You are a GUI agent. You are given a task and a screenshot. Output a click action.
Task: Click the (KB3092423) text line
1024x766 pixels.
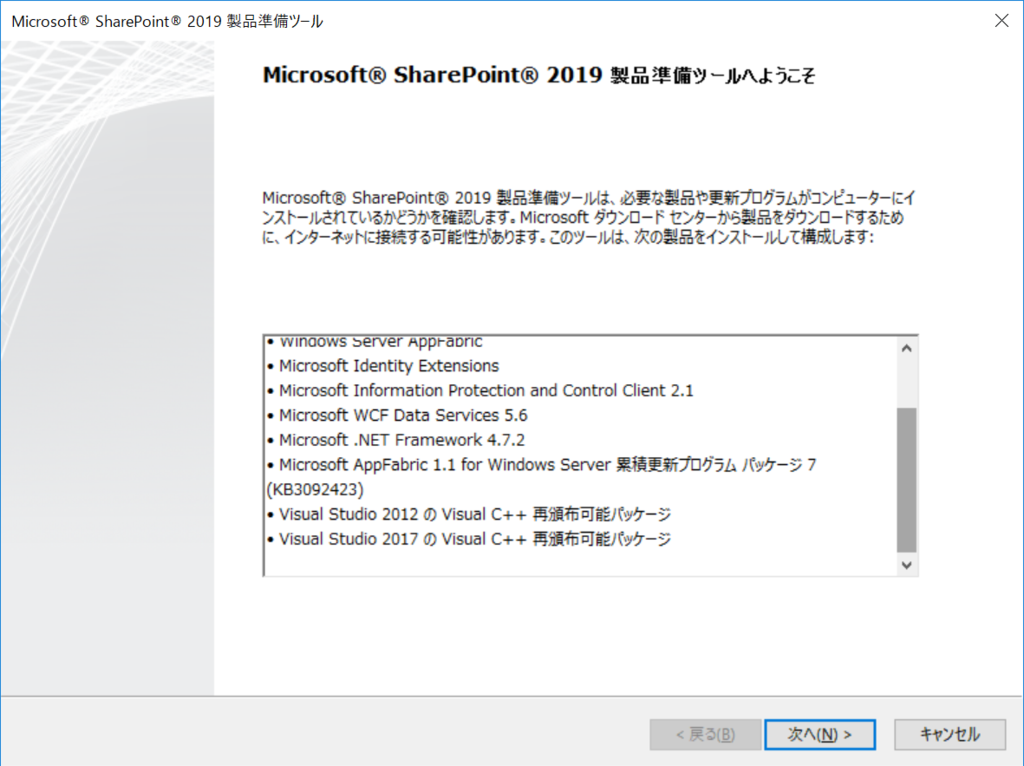315,490
